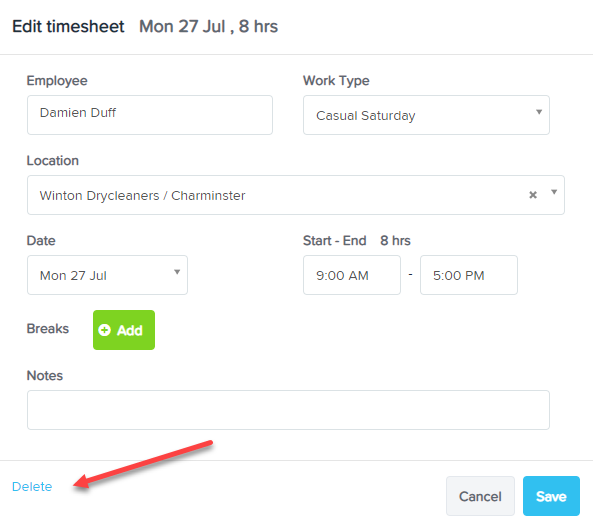
Task: Click the Edit timesheet heading
Action: pyautogui.click(x=68, y=27)
